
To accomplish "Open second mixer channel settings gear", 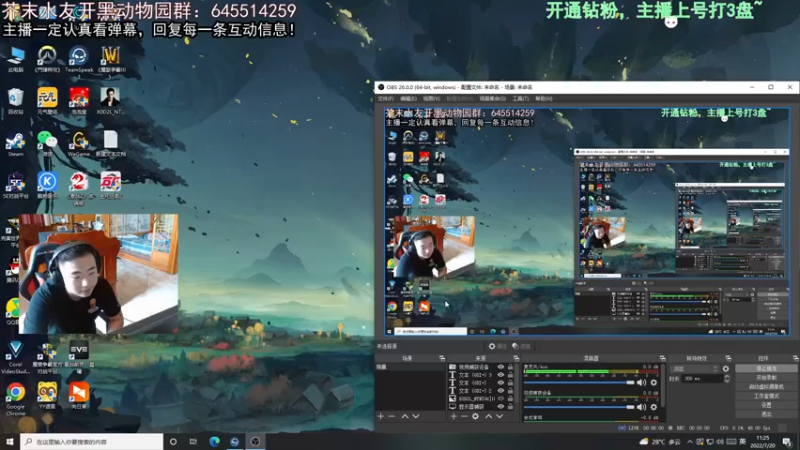I will (654, 407).
